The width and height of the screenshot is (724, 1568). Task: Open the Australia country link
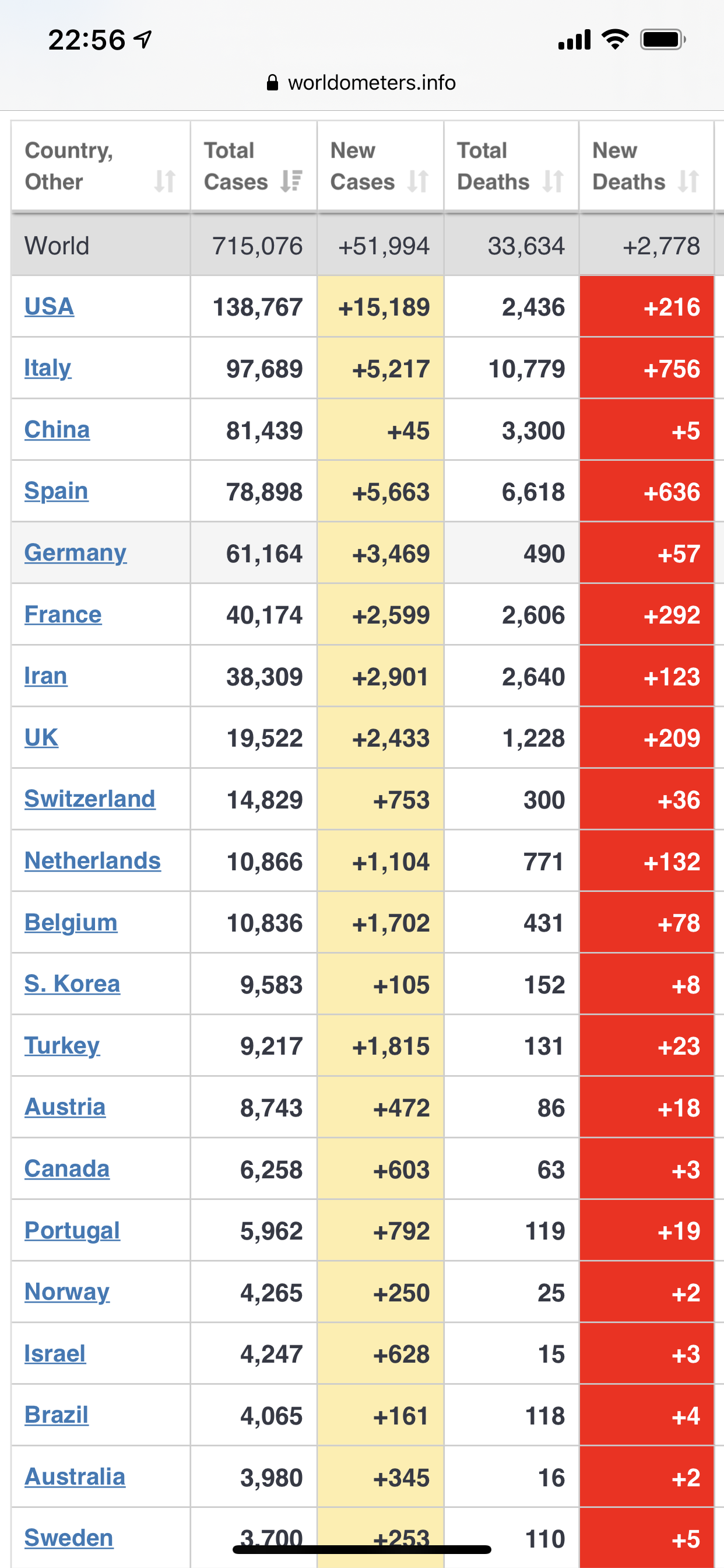point(75,1476)
